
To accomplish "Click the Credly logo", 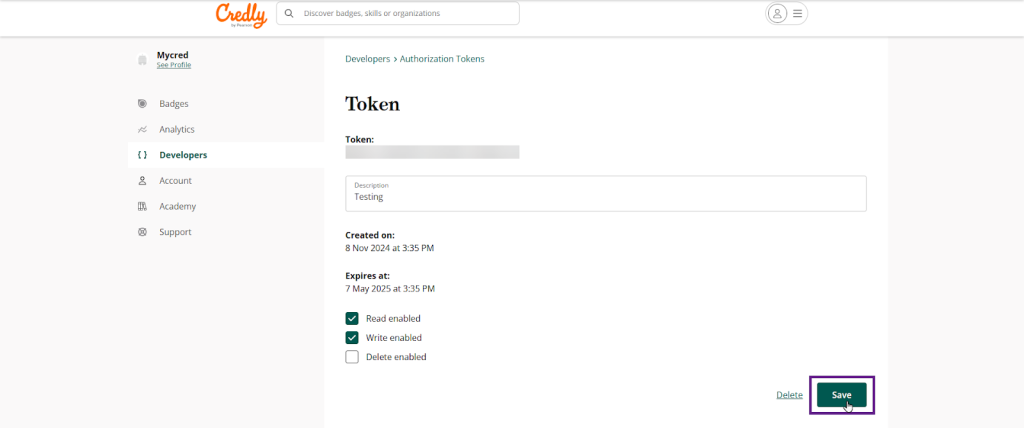I will 241,15.
